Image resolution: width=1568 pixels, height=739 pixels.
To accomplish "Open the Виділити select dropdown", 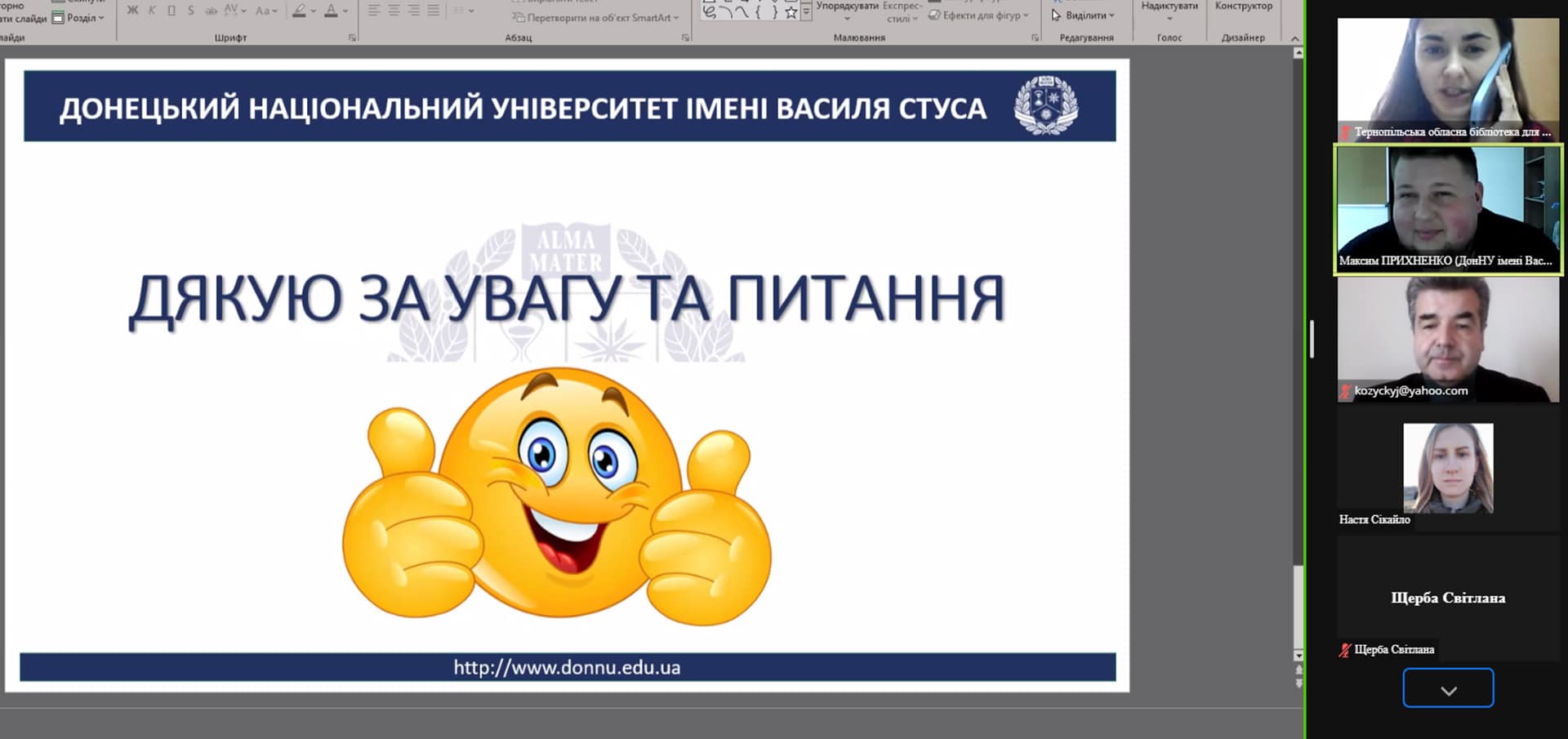I will (x=1083, y=15).
